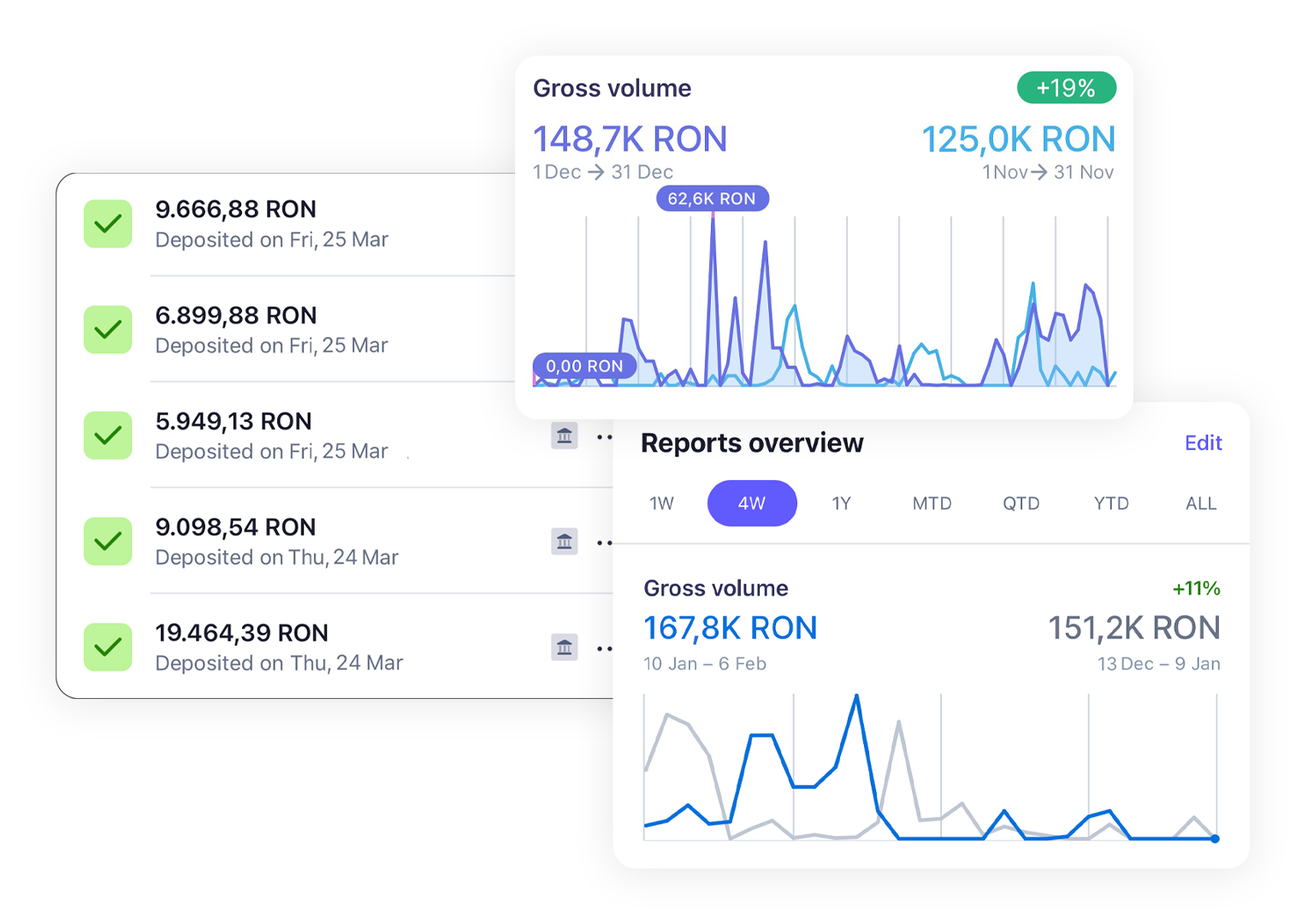Select the 4W time range tab
Viewport: 1302px width, 924px height.
point(752,504)
